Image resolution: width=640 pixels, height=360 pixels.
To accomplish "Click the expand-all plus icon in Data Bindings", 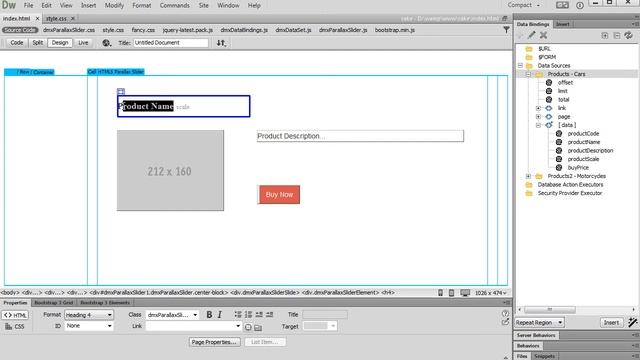I will tap(605, 36).
